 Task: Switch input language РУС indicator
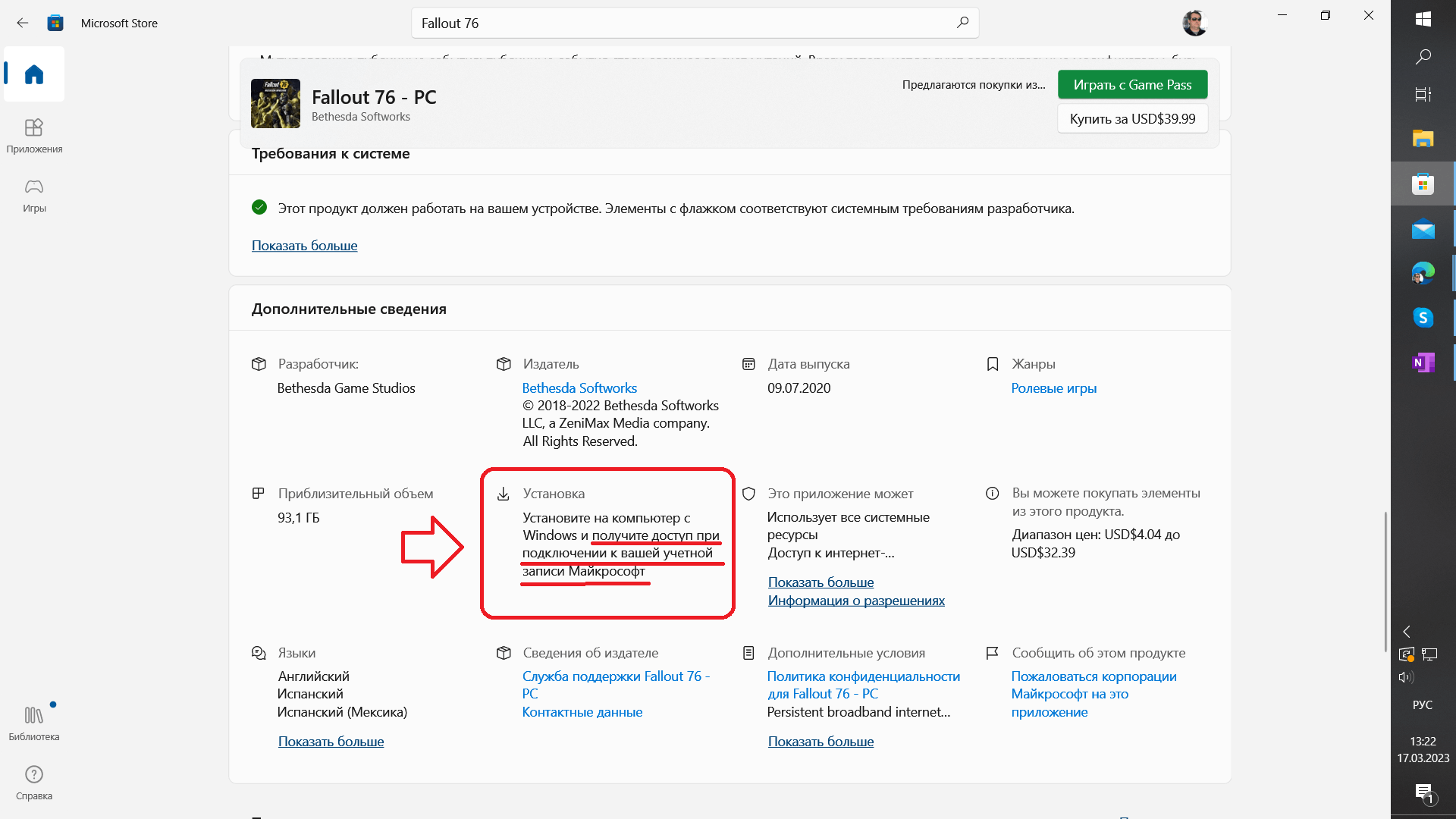tap(1423, 704)
